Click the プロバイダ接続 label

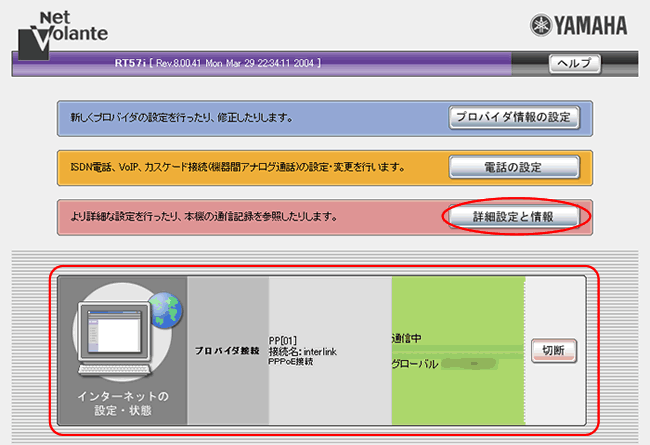[228, 351]
